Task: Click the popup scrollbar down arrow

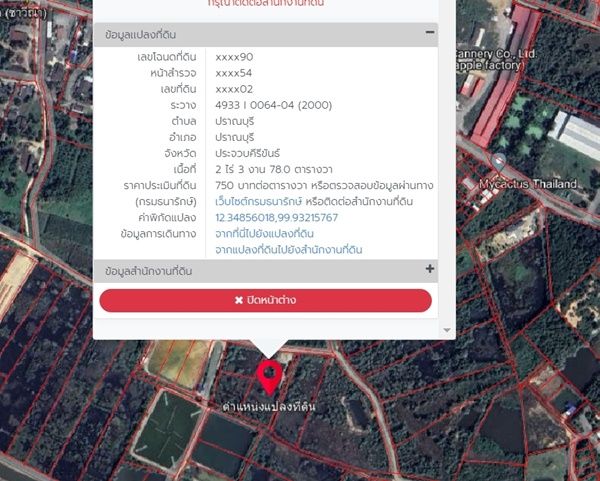Action: (x=446, y=329)
